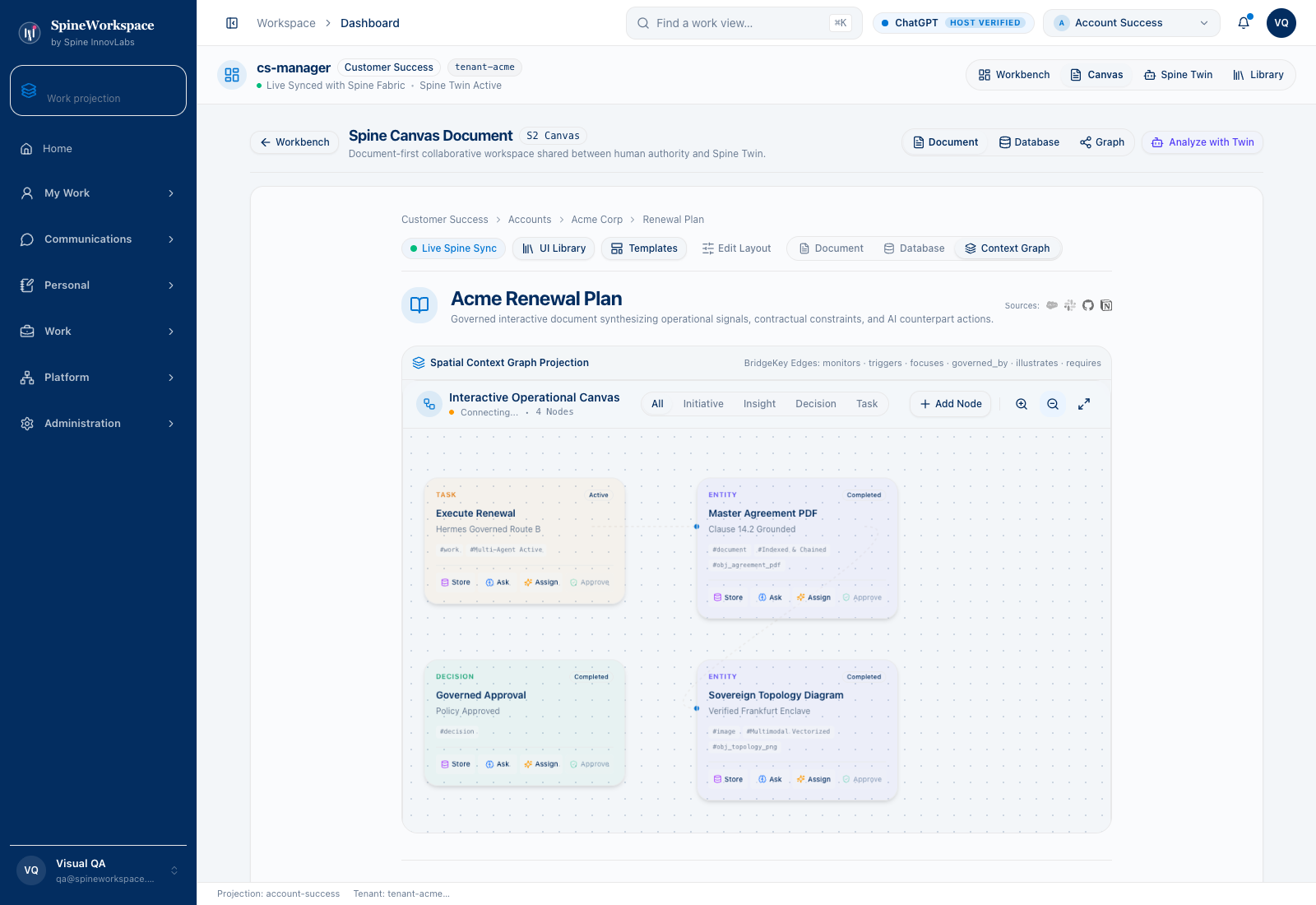Expand My Work in sidebar
The width and height of the screenshot is (1316, 905).
point(98,193)
